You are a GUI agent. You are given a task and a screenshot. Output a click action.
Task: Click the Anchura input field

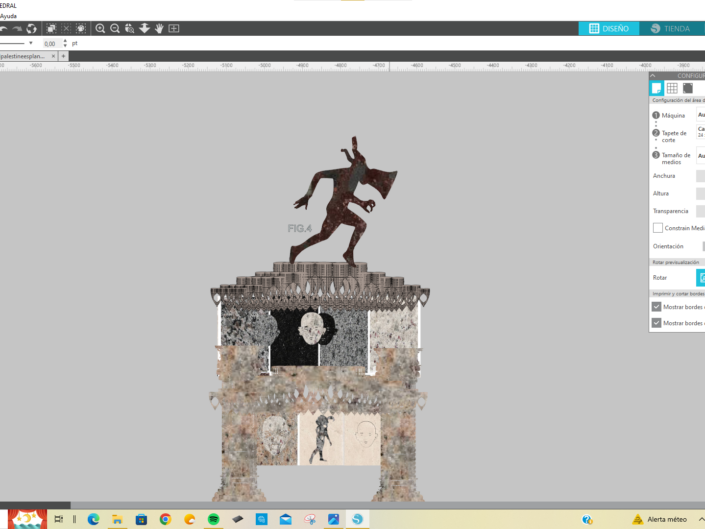click(701, 176)
